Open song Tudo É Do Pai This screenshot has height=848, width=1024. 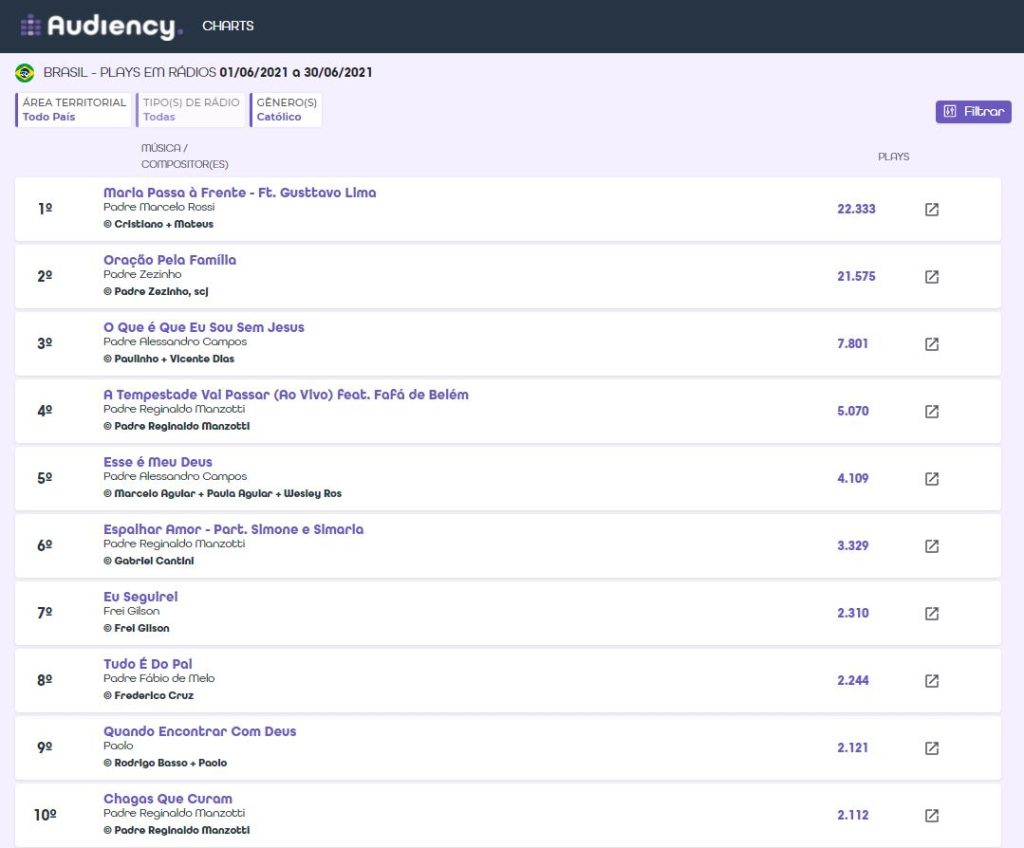click(x=148, y=663)
